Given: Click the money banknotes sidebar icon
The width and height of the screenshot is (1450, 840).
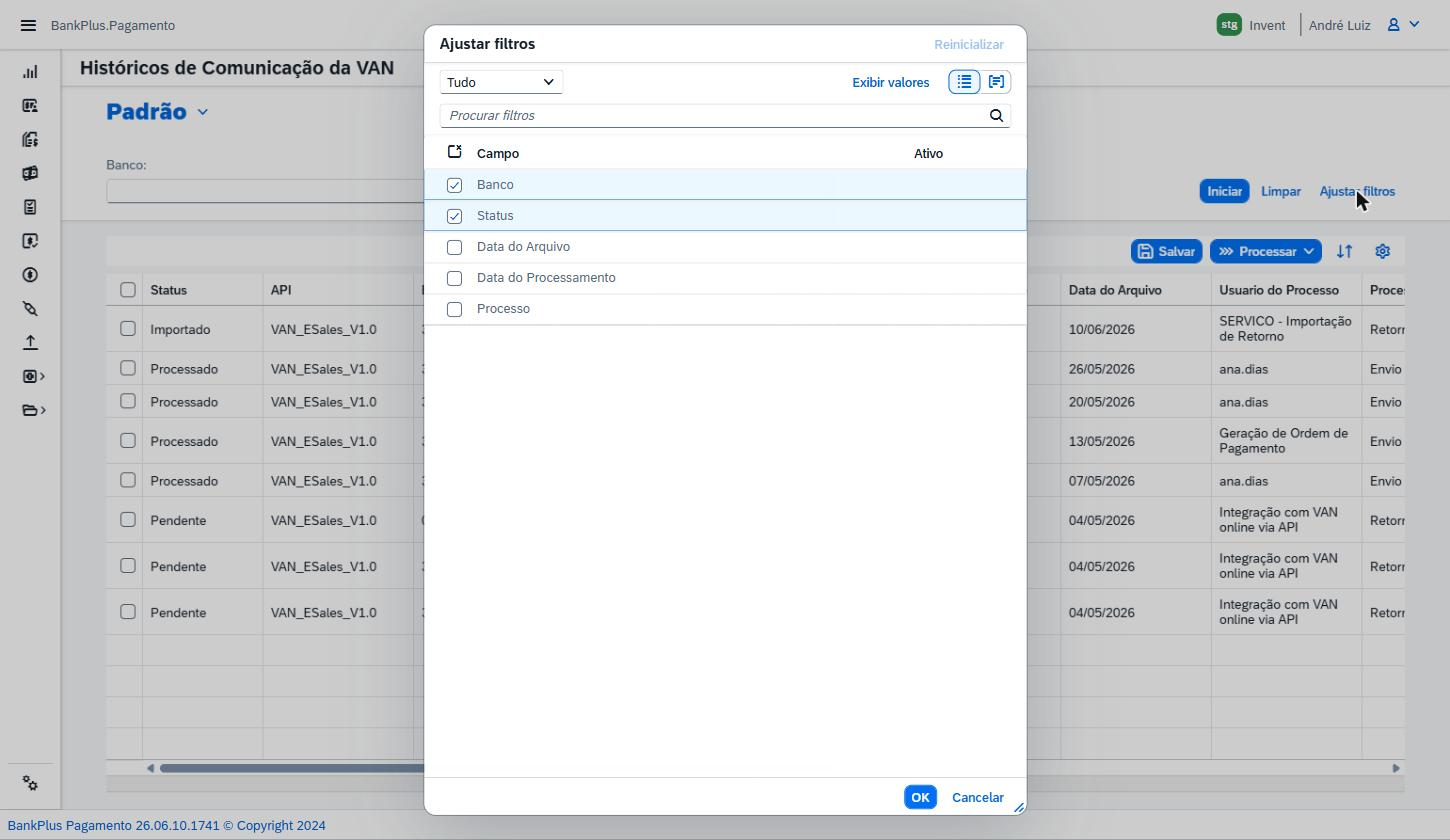Looking at the screenshot, I should (x=30, y=173).
